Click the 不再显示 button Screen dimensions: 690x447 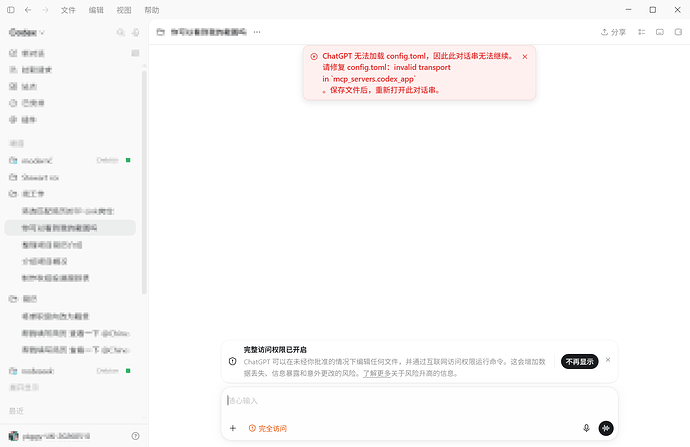[580, 362]
